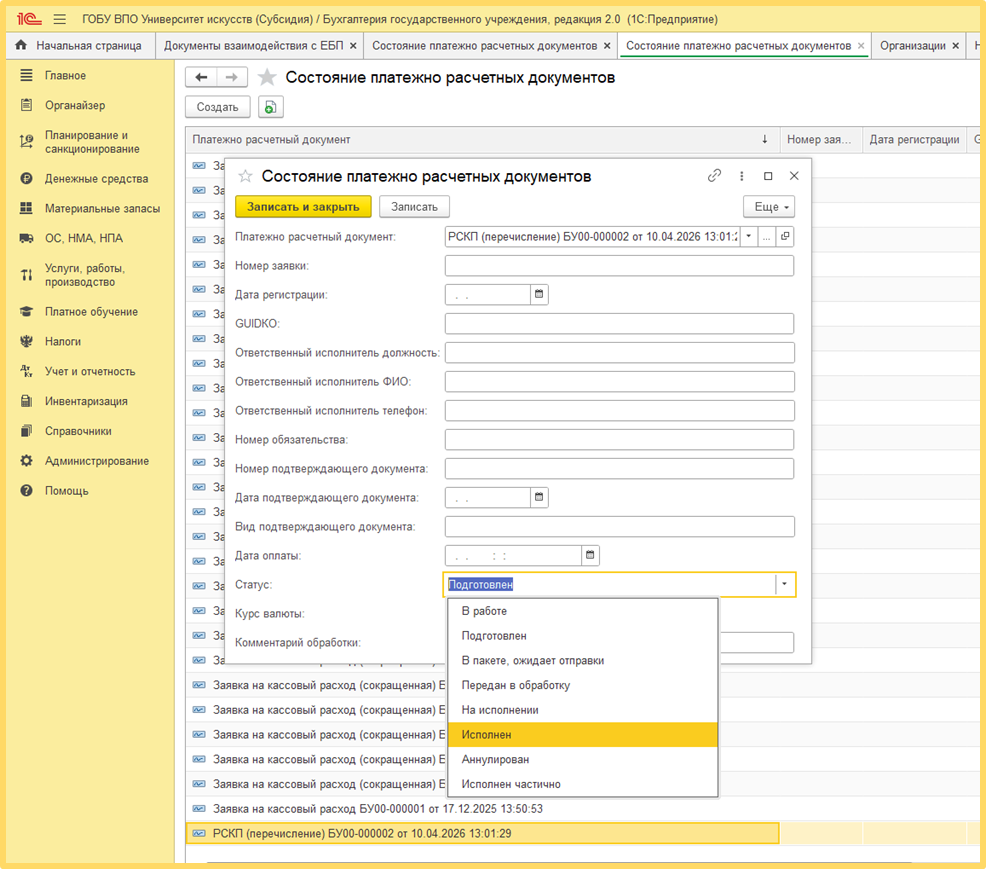Select Исполнен status option
This screenshot has height=869, width=986.
click(x=582, y=734)
